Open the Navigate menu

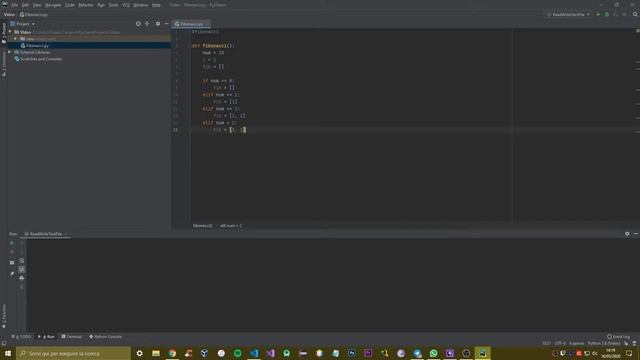click(53, 5)
